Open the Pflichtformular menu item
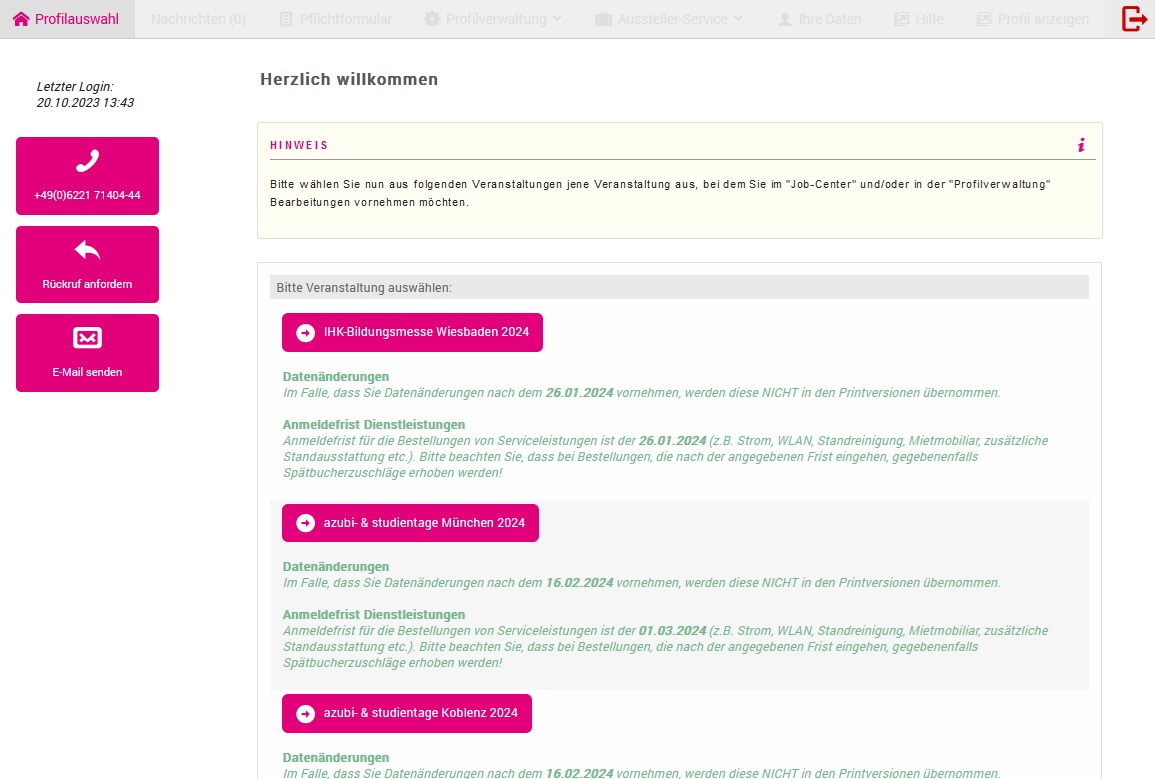Viewport: 1155px width, 779px height. coord(335,19)
